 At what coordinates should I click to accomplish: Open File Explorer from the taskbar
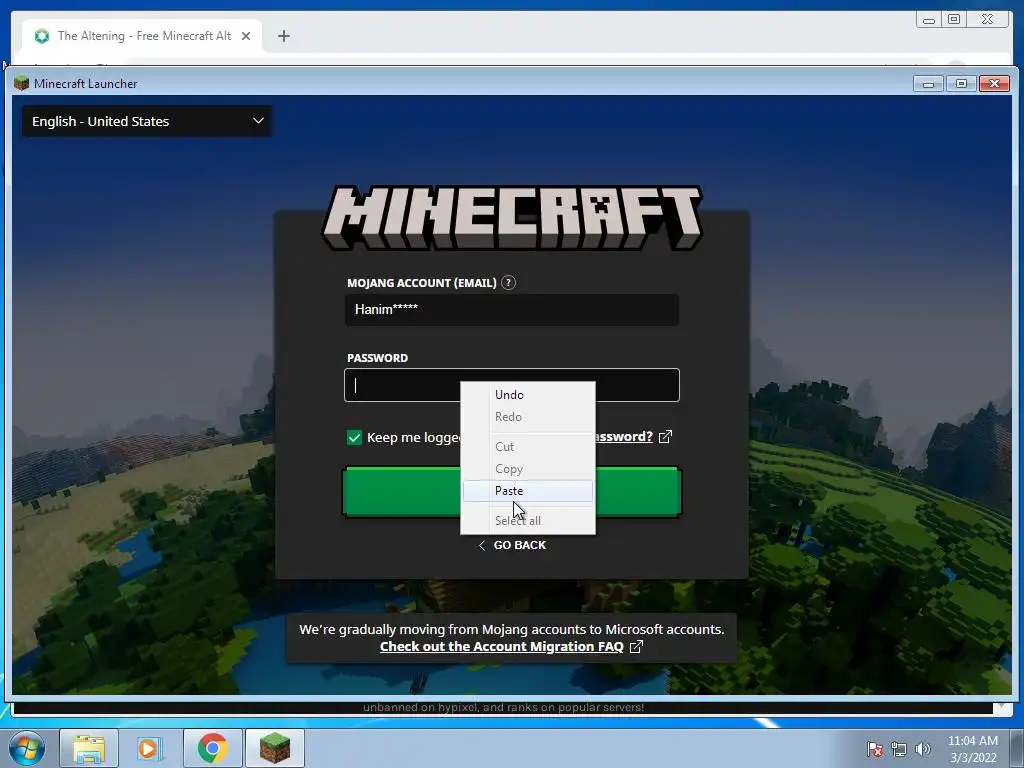pos(89,748)
